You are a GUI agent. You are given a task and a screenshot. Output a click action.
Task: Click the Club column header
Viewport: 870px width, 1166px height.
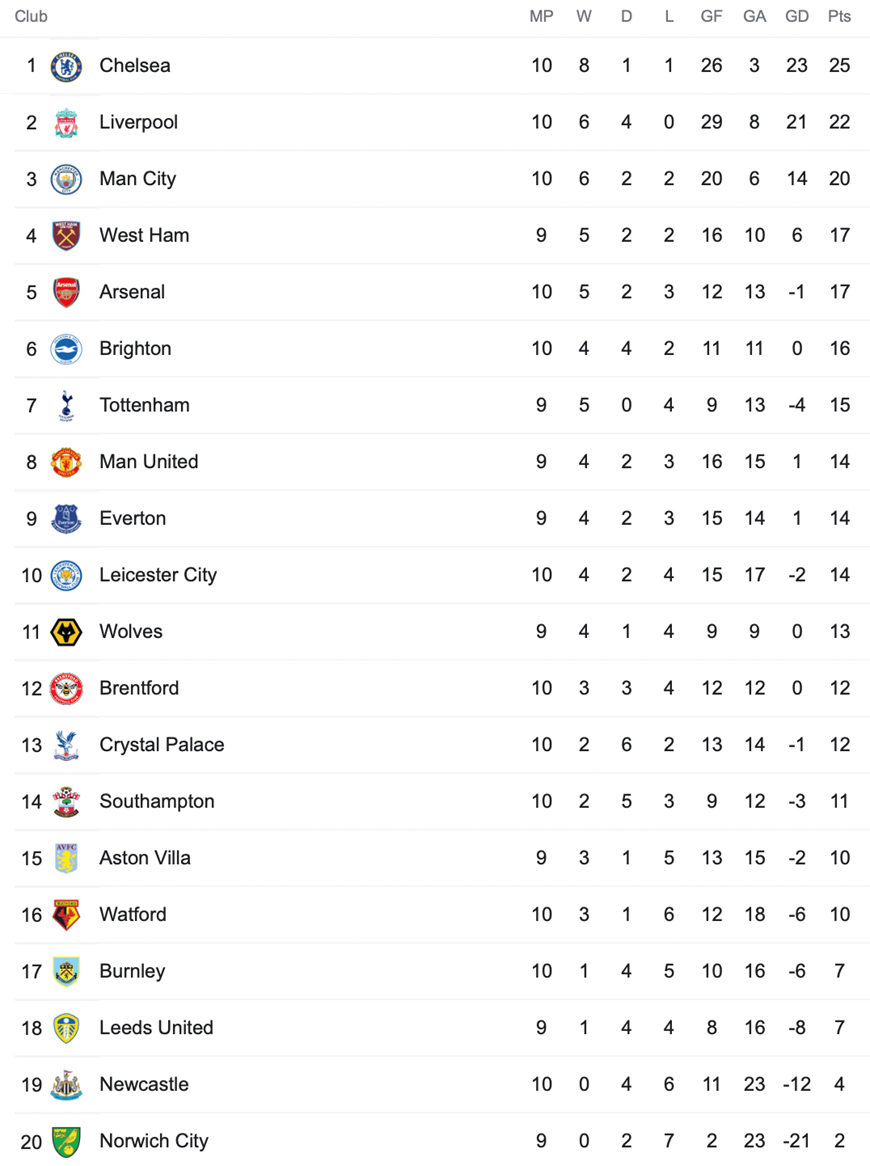coord(31,16)
